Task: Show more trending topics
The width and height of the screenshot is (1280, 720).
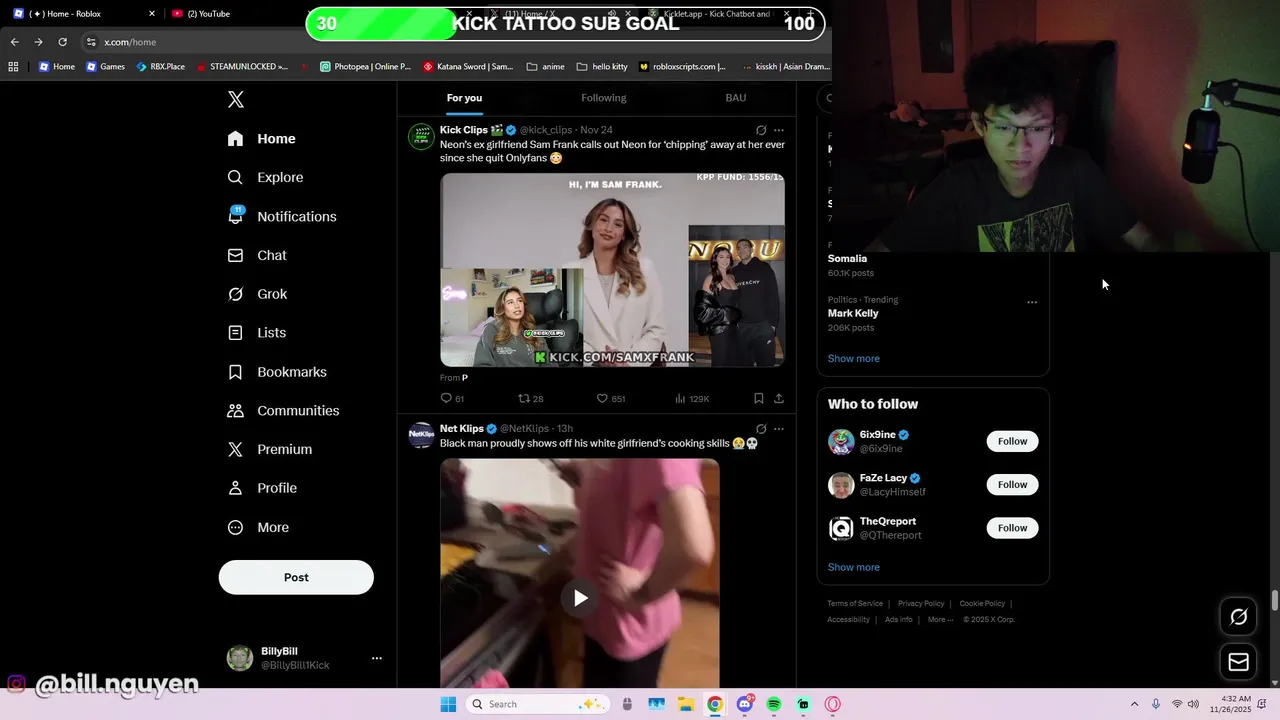Action: [854, 358]
